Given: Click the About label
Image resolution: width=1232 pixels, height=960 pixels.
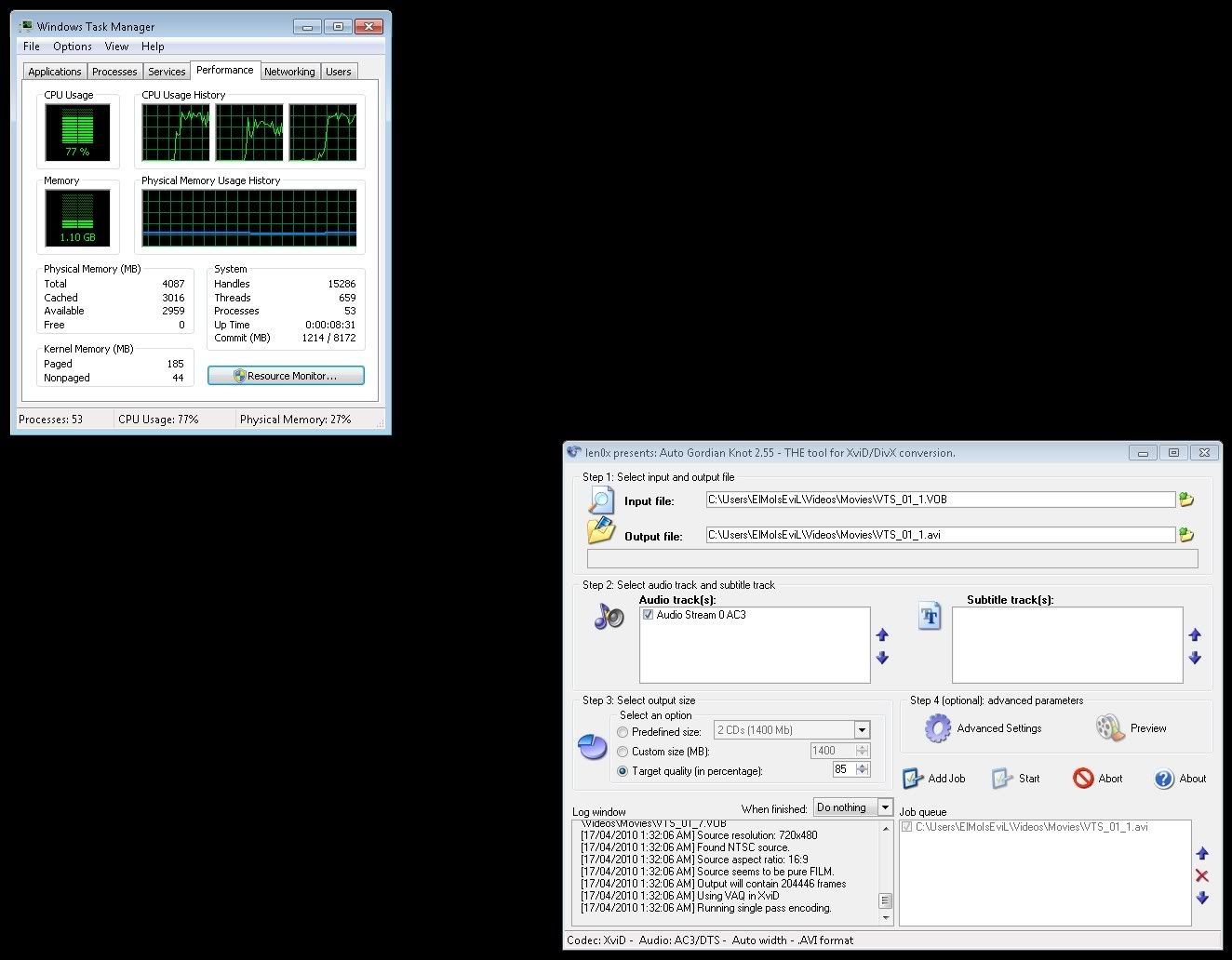Looking at the screenshot, I should click(x=1193, y=779).
